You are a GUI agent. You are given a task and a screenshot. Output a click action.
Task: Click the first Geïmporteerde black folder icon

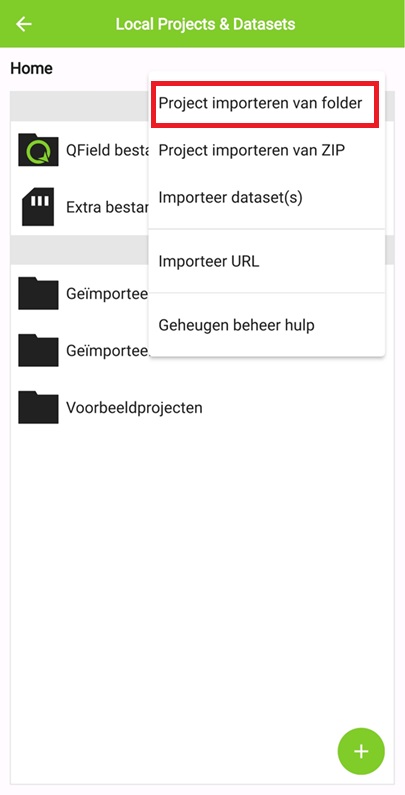pyautogui.click(x=38, y=293)
